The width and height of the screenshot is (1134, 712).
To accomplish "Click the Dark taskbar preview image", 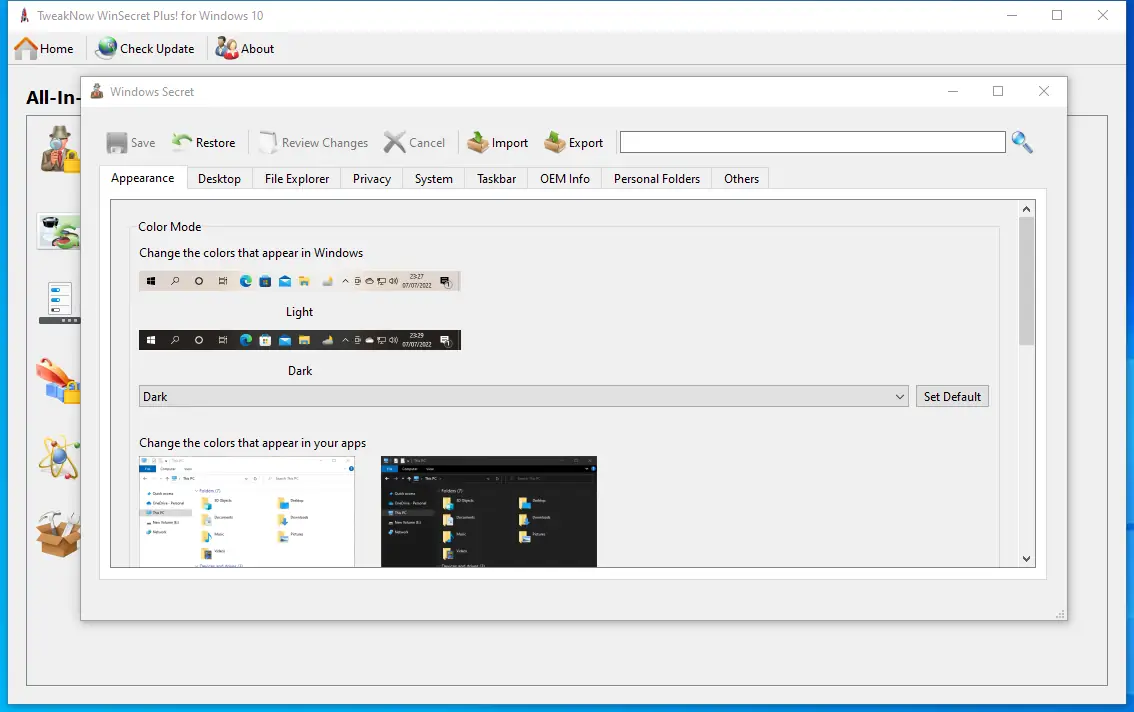I will click(299, 339).
